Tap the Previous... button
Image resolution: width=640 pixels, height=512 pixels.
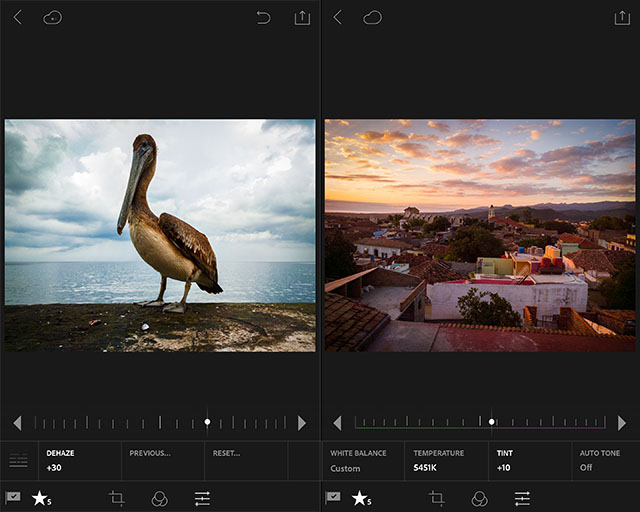(x=150, y=453)
